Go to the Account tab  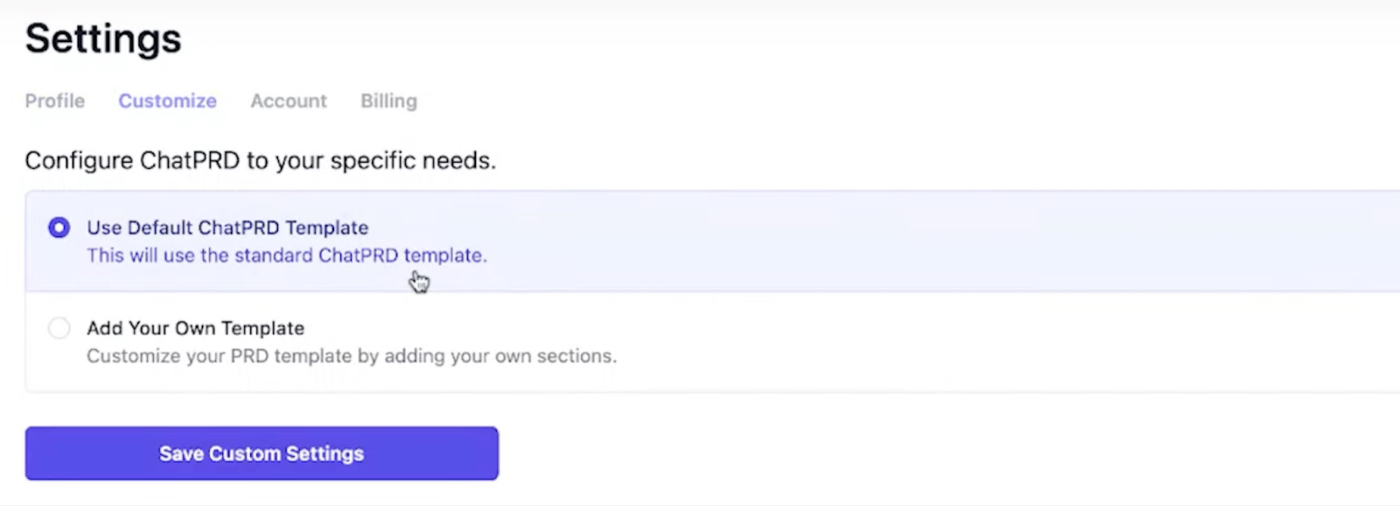point(288,101)
